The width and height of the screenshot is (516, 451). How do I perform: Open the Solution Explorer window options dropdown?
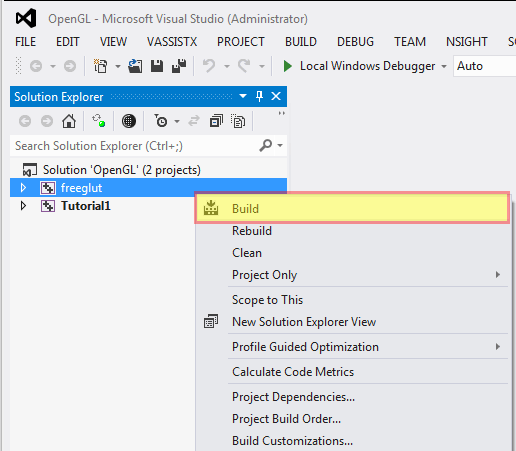coord(243,96)
